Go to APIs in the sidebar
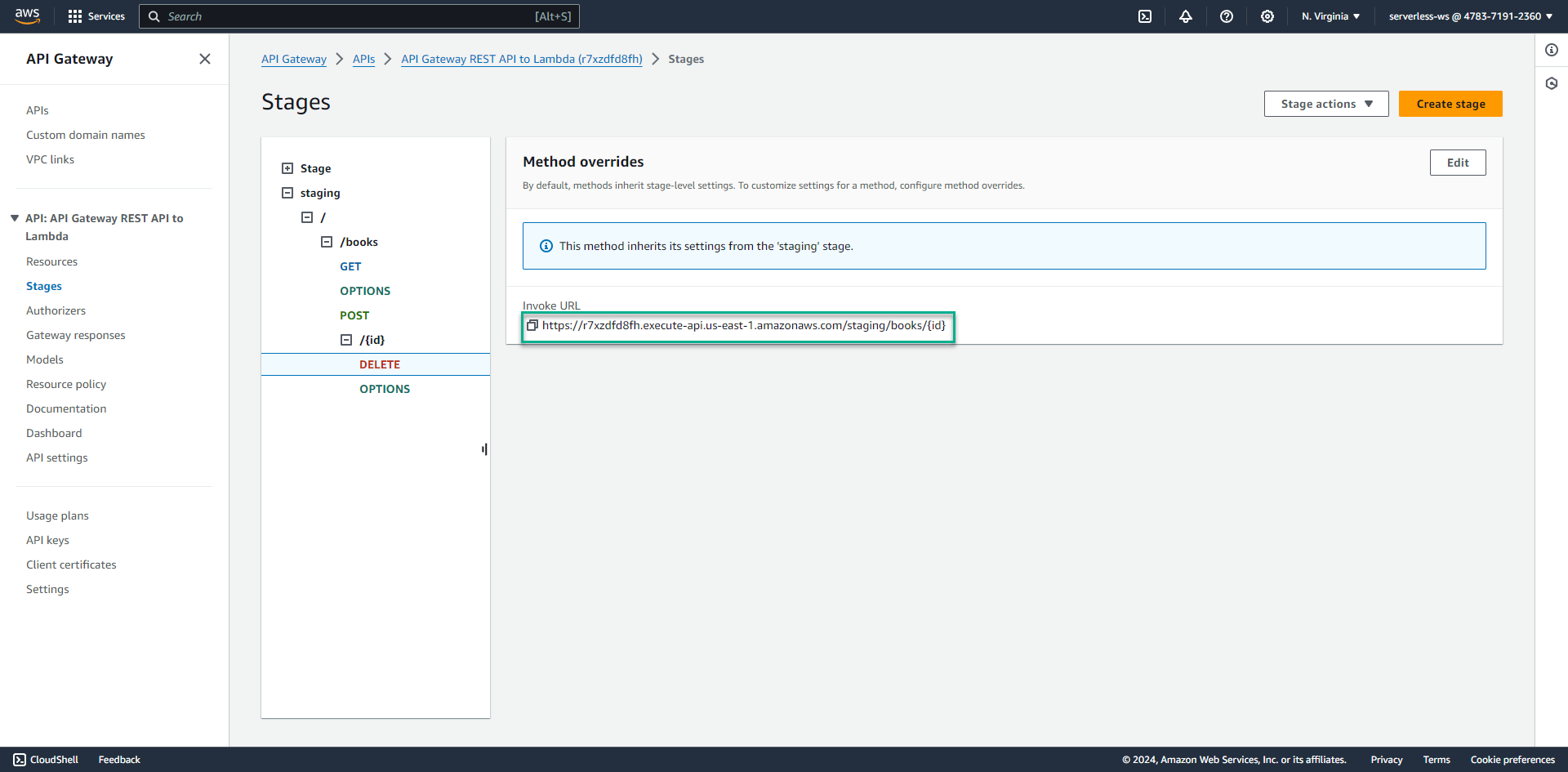 click(x=38, y=110)
